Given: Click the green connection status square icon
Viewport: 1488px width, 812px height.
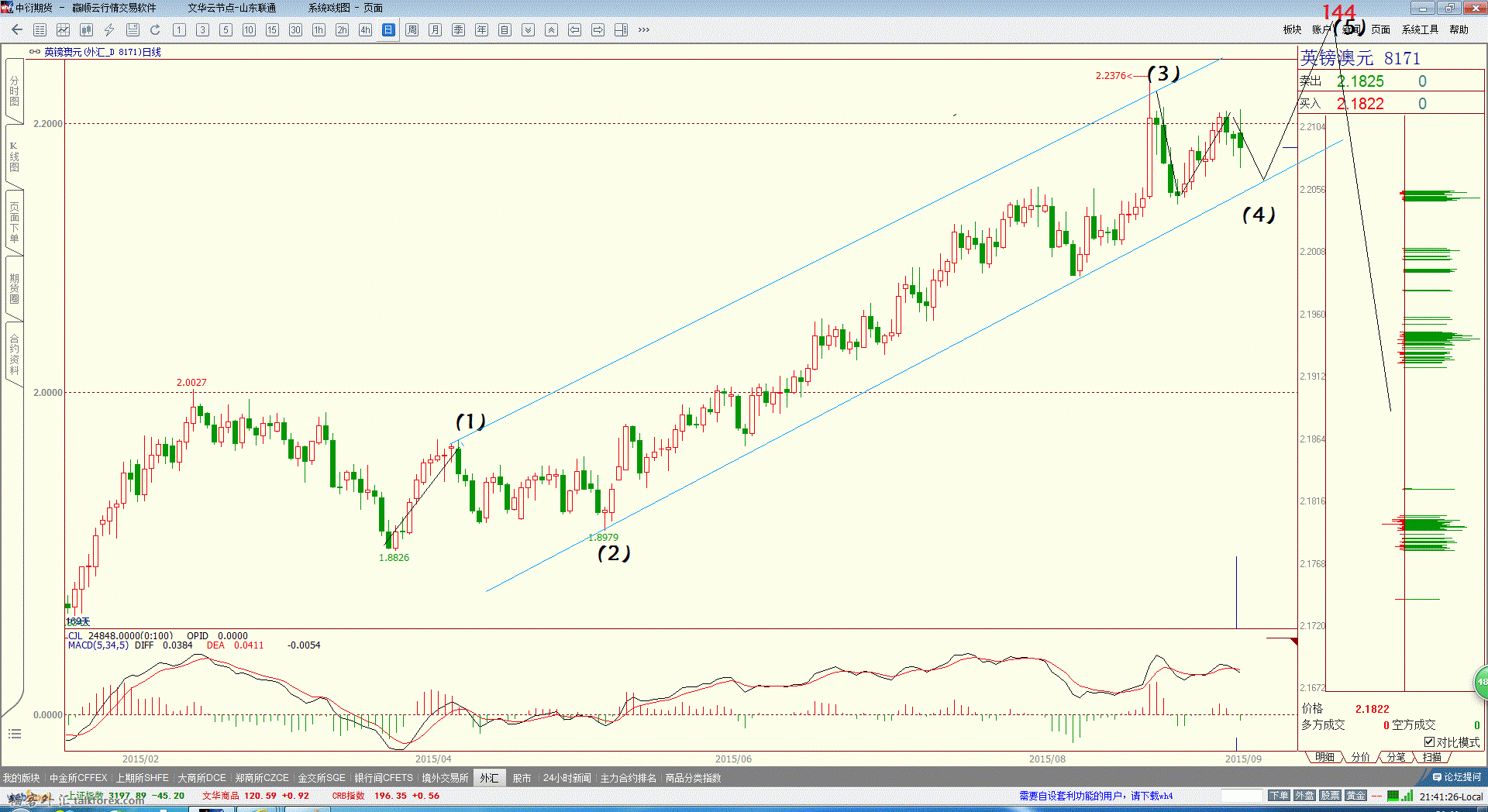Looking at the screenshot, I should pyautogui.click(x=1393, y=796).
